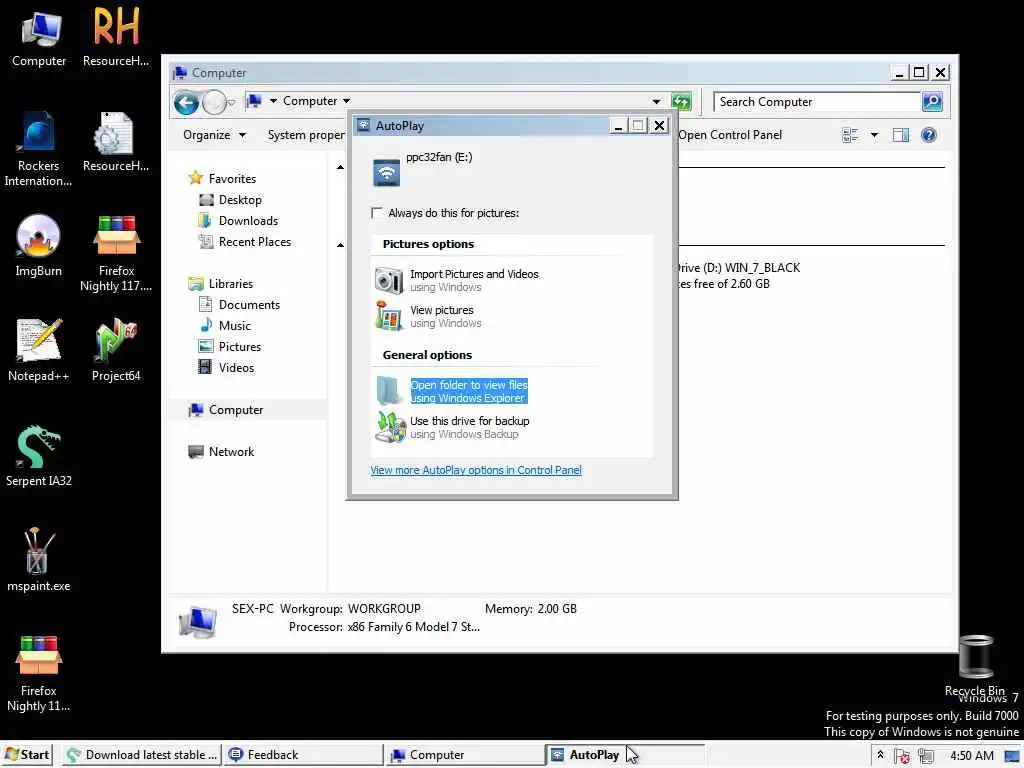Collapse the first drive group in file list
Viewport: 1024px width, 768px height.
pos(340,167)
